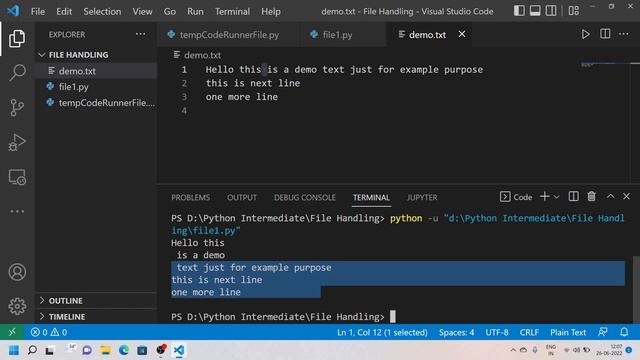Switch to file1.py editor tab
The width and height of the screenshot is (640, 360).
[343, 35]
